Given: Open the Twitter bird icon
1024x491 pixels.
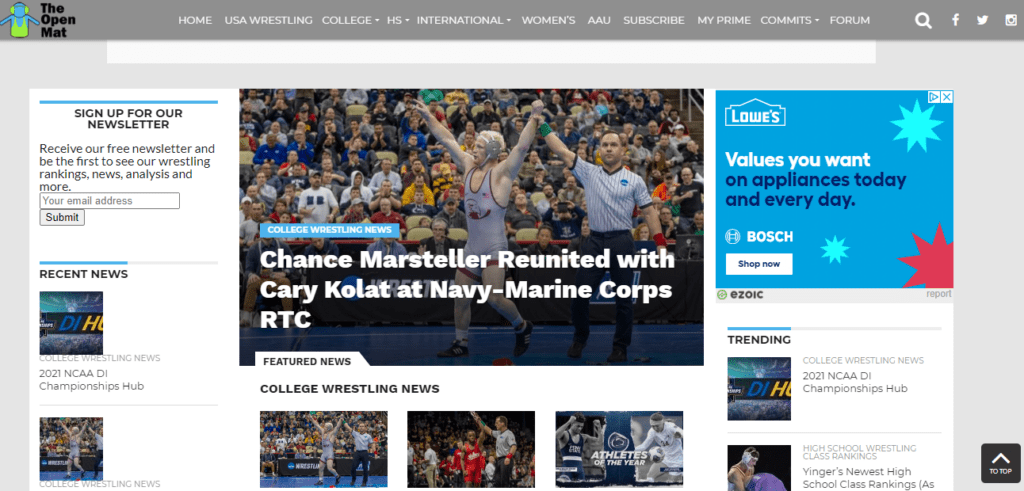Looking at the screenshot, I should [x=982, y=20].
